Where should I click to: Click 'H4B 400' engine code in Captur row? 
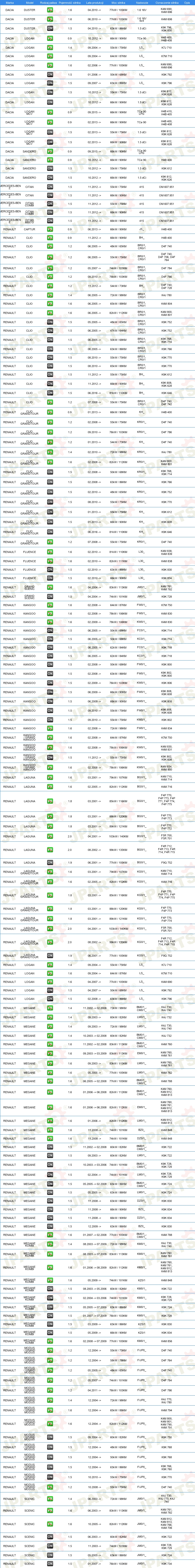coord(167,230)
